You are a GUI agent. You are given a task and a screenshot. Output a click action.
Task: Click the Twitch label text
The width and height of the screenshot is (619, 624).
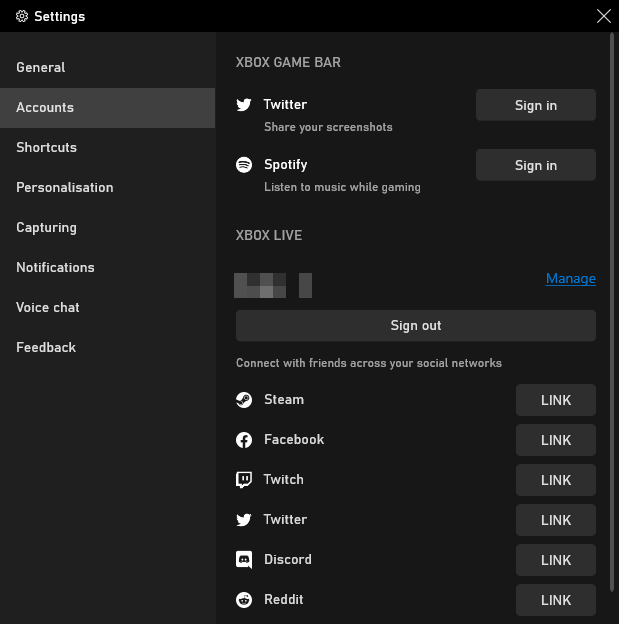(x=283, y=480)
